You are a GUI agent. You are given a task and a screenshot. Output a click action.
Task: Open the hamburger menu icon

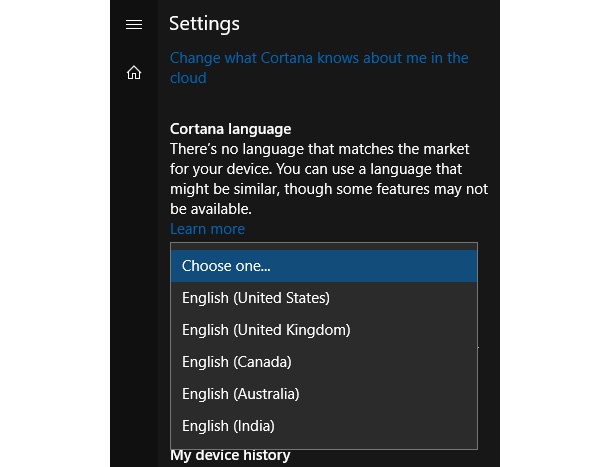coord(134,25)
